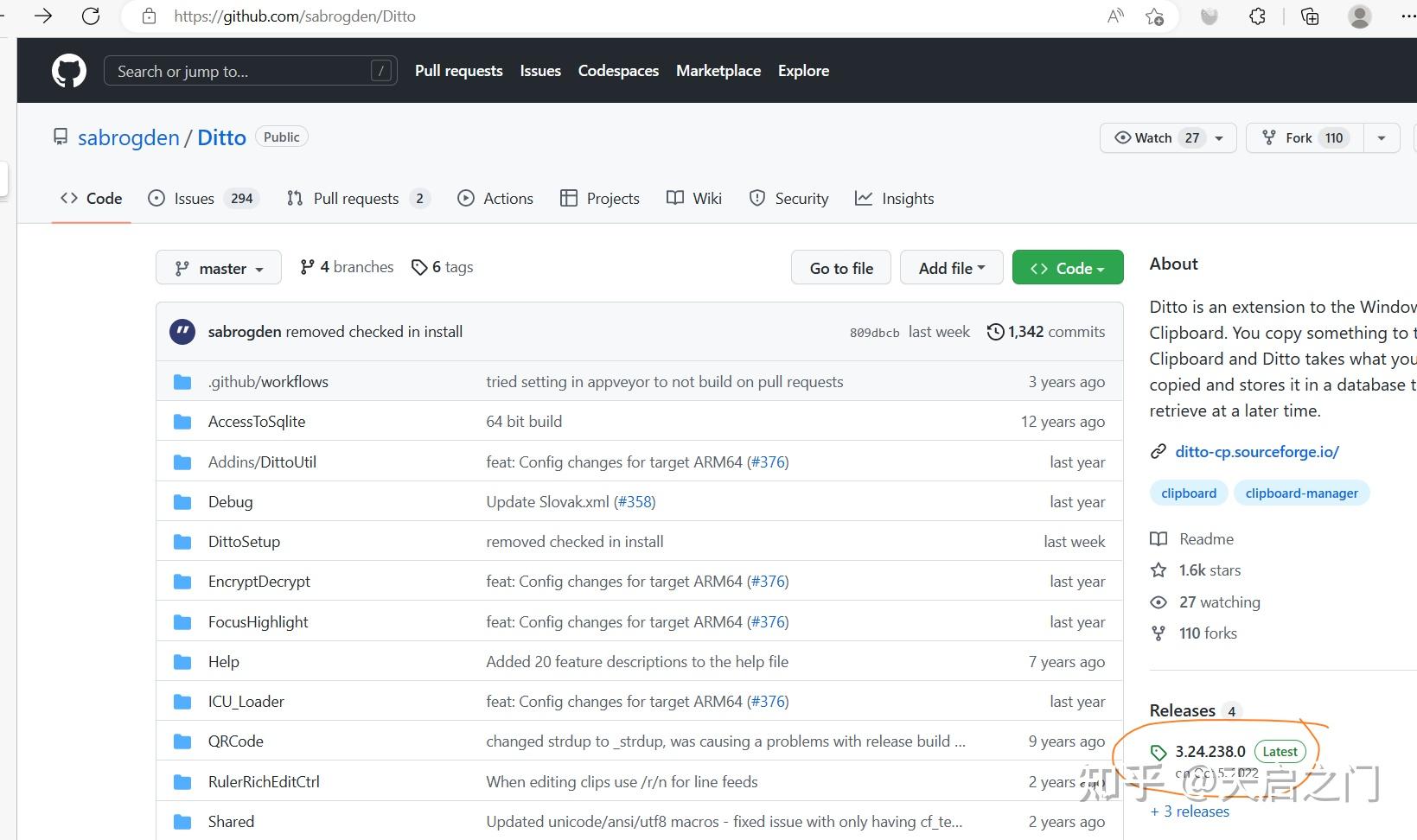Open Marketplace in top navigation
Screen dimensions: 1417x840
718,71
